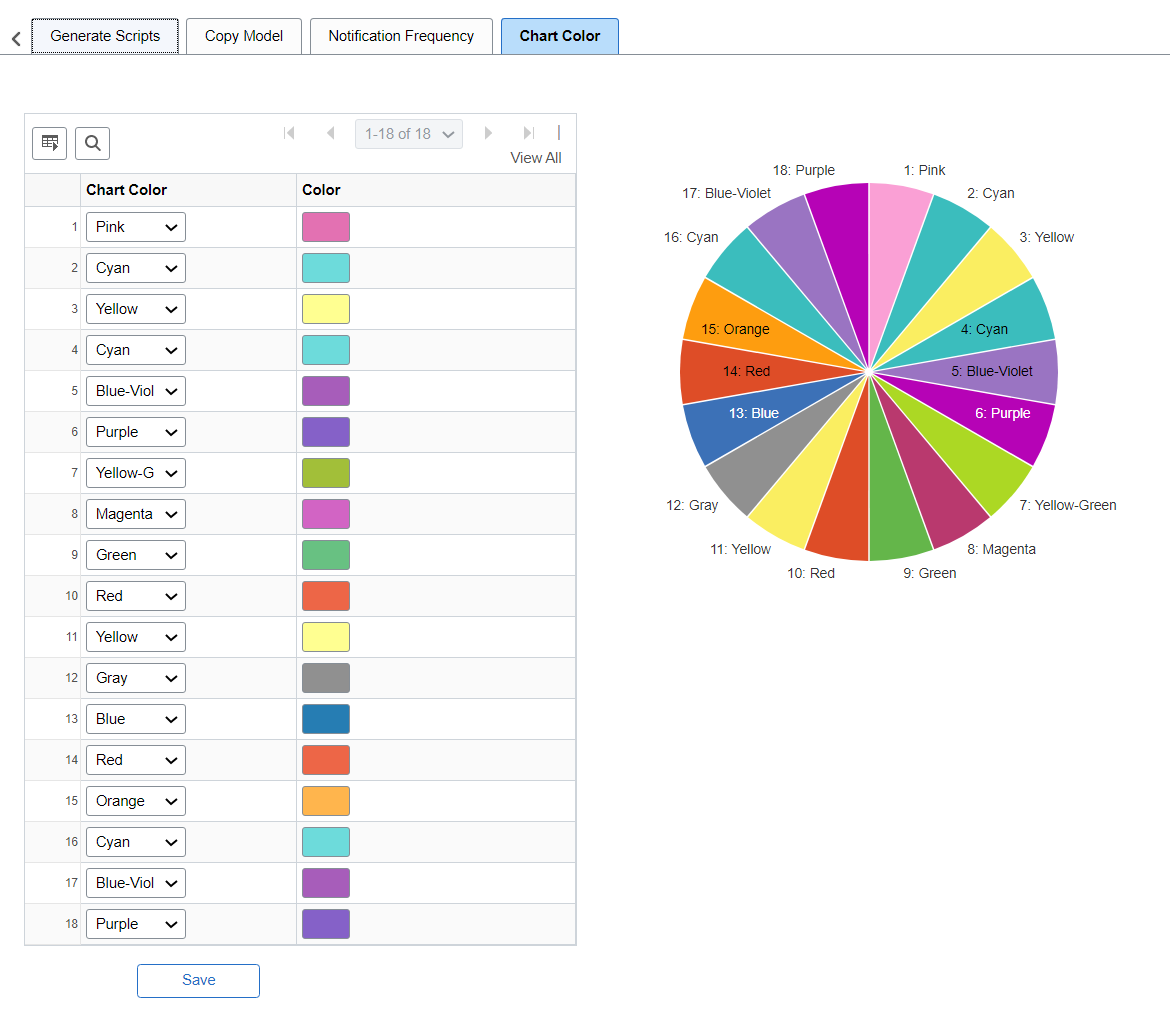The width and height of the screenshot is (1170, 1014).
Task: Go to first page arrow icon
Action: 290,133
